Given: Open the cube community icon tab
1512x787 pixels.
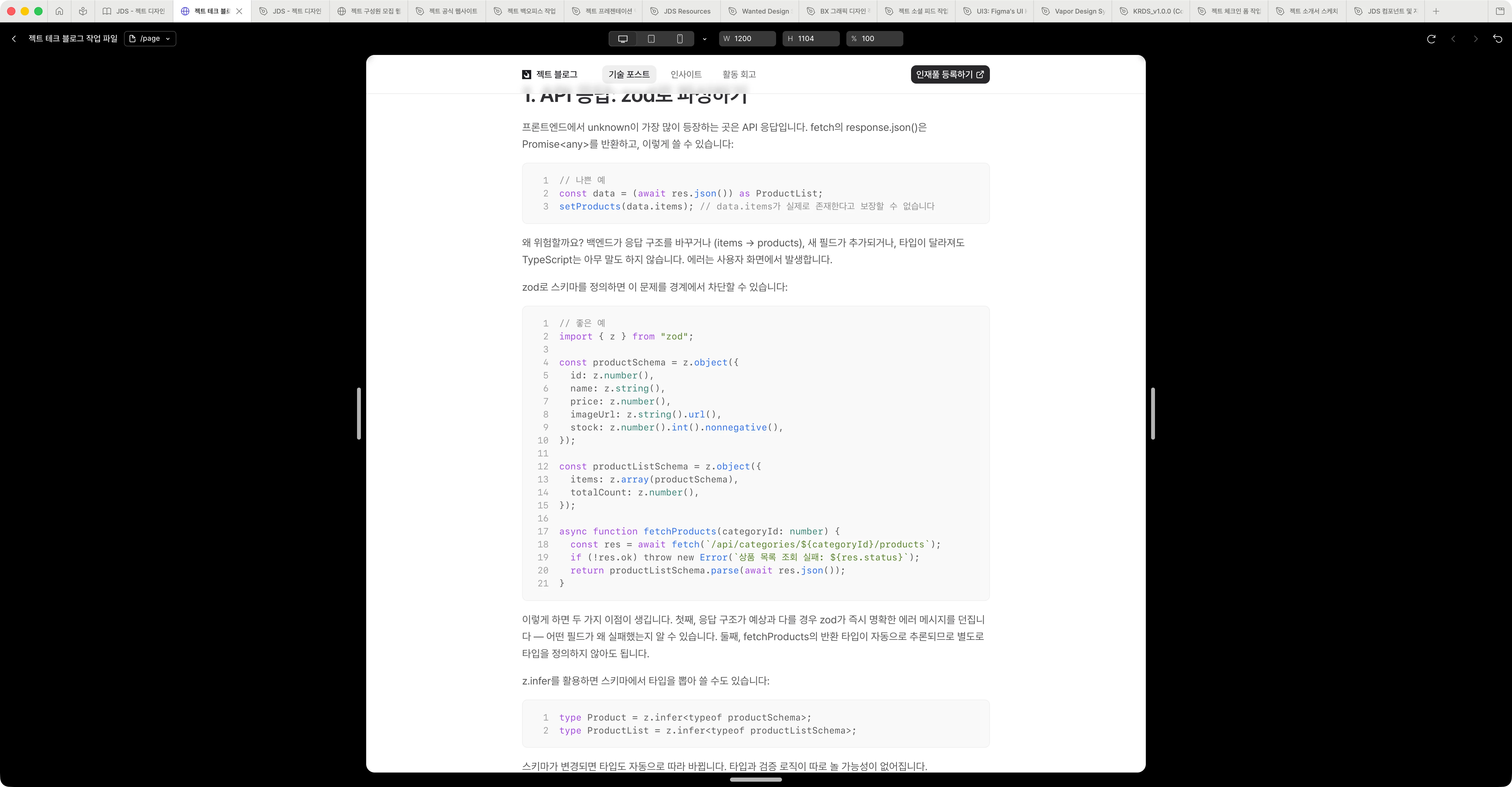Looking at the screenshot, I should (x=83, y=11).
